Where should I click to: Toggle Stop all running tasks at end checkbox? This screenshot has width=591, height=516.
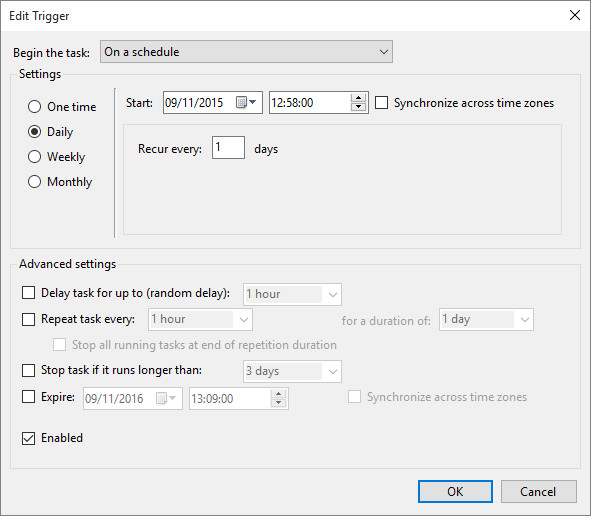tap(60, 345)
